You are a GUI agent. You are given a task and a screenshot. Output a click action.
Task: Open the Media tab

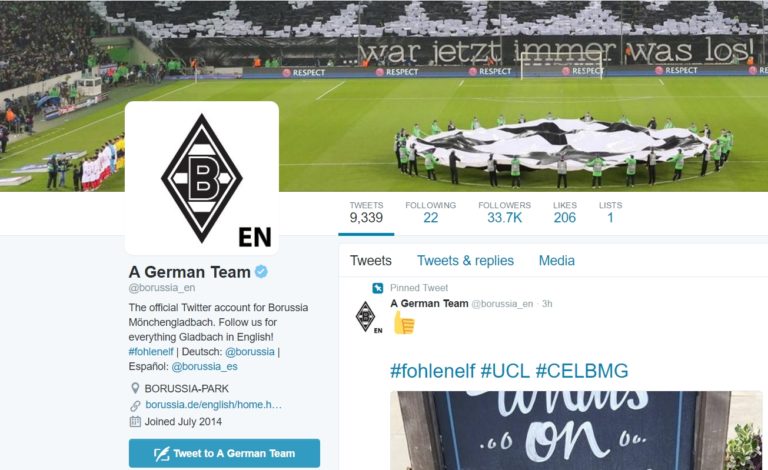click(556, 260)
